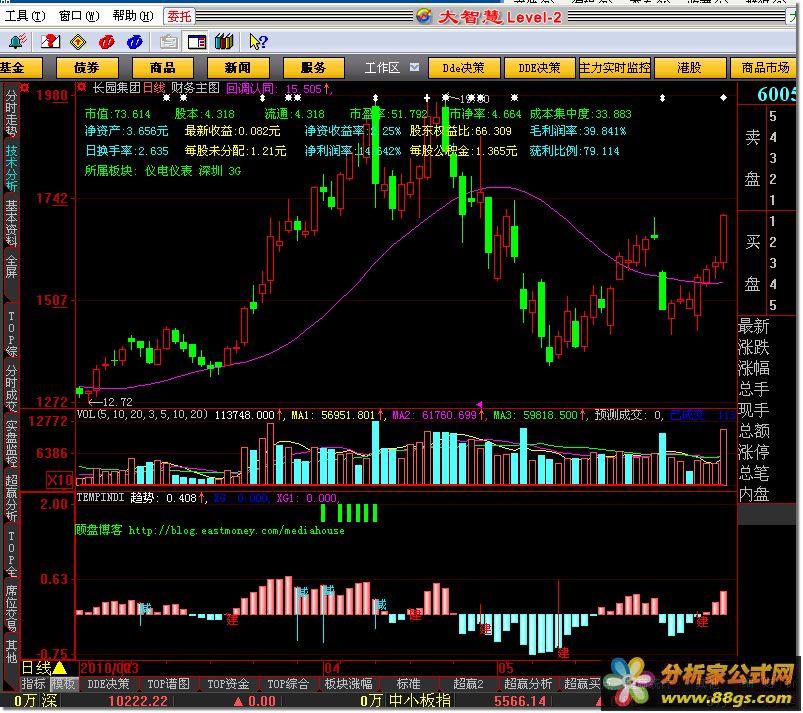Click the 财务主图 label
This screenshot has height=713, width=803.
tap(195, 88)
